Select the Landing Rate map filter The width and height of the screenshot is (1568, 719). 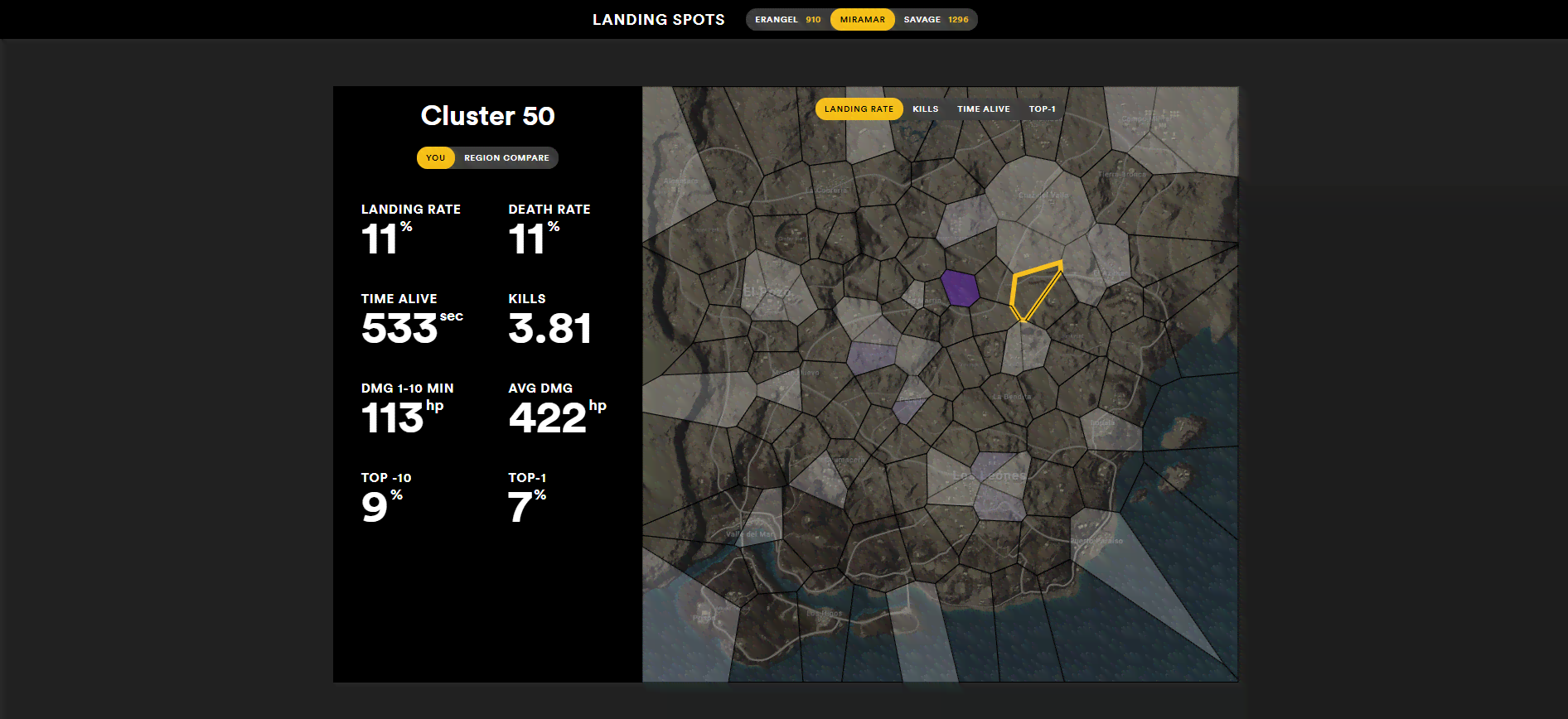point(859,109)
